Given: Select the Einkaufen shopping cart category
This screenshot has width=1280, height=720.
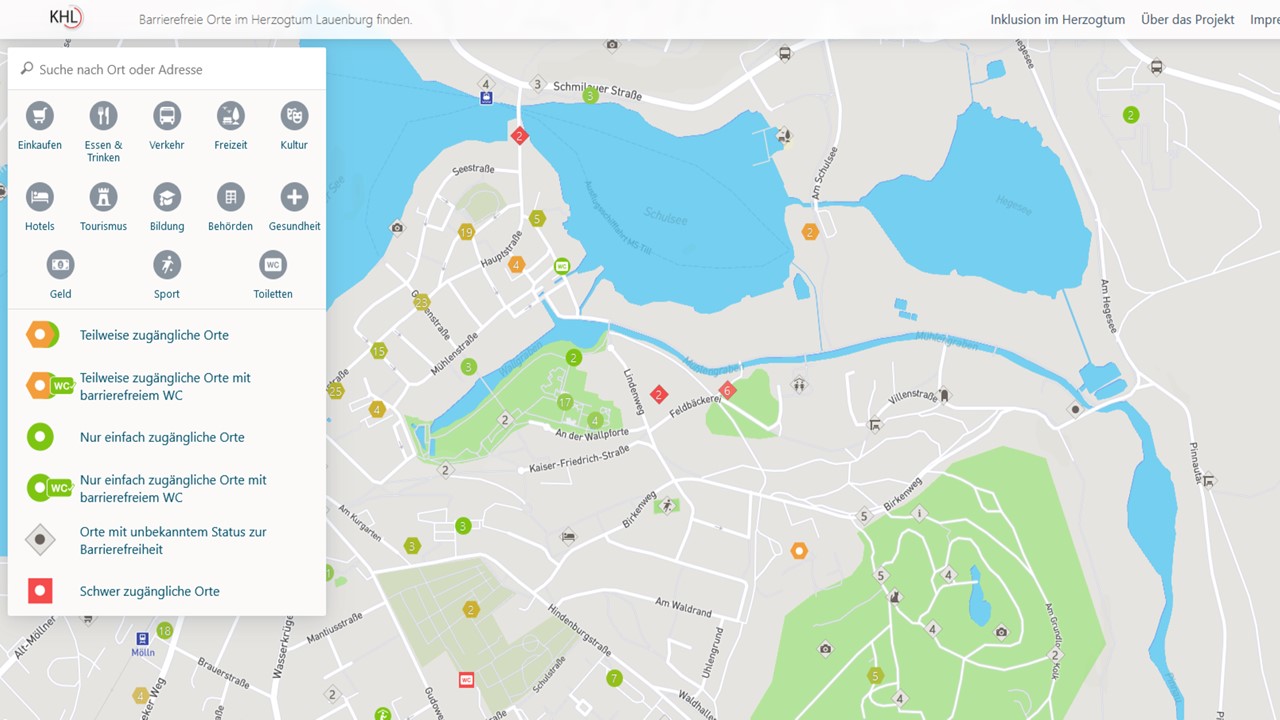Looking at the screenshot, I should (x=40, y=116).
